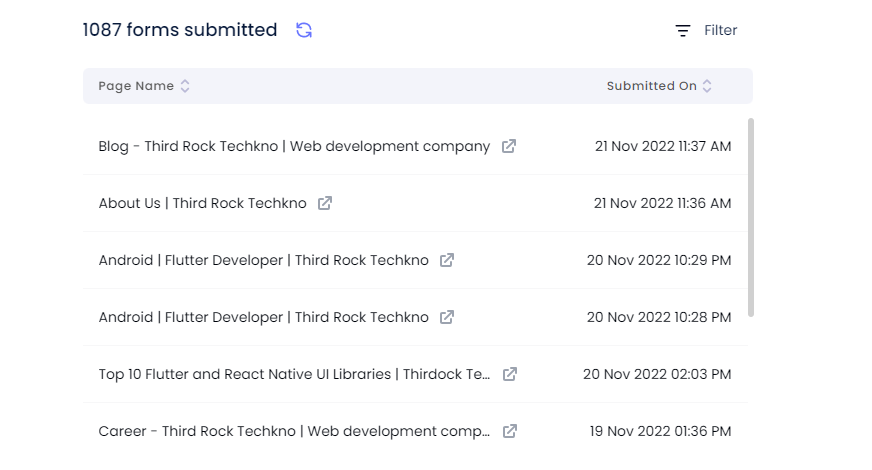Click the Submitted On column header
This screenshot has height=470, width=872.
tap(651, 86)
